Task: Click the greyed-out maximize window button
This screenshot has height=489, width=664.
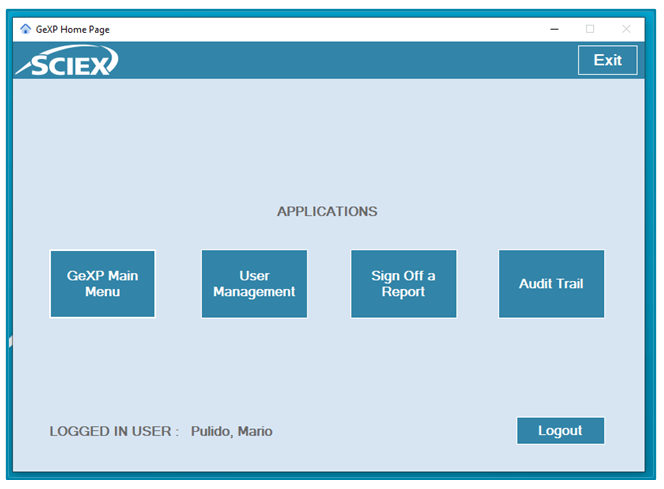Action: [x=590, y=29]
